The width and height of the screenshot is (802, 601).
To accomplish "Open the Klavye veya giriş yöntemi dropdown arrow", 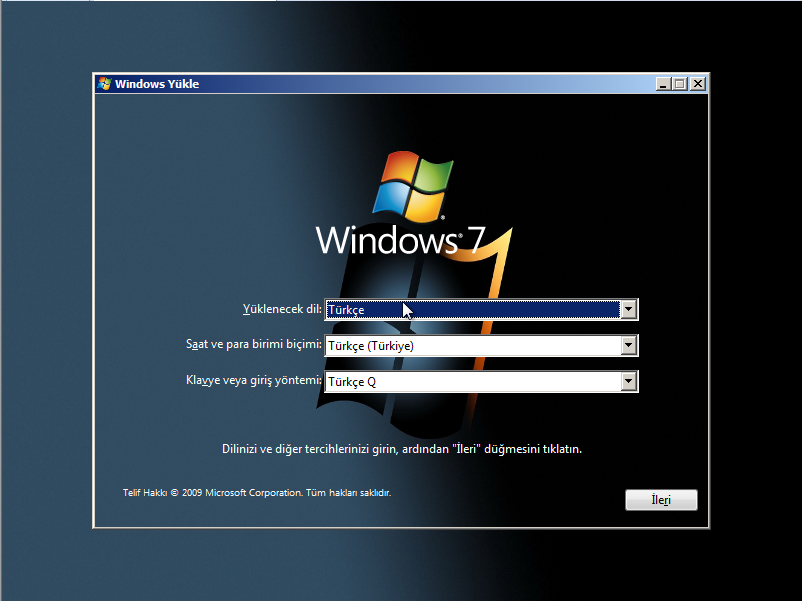I will coord(628,382).
